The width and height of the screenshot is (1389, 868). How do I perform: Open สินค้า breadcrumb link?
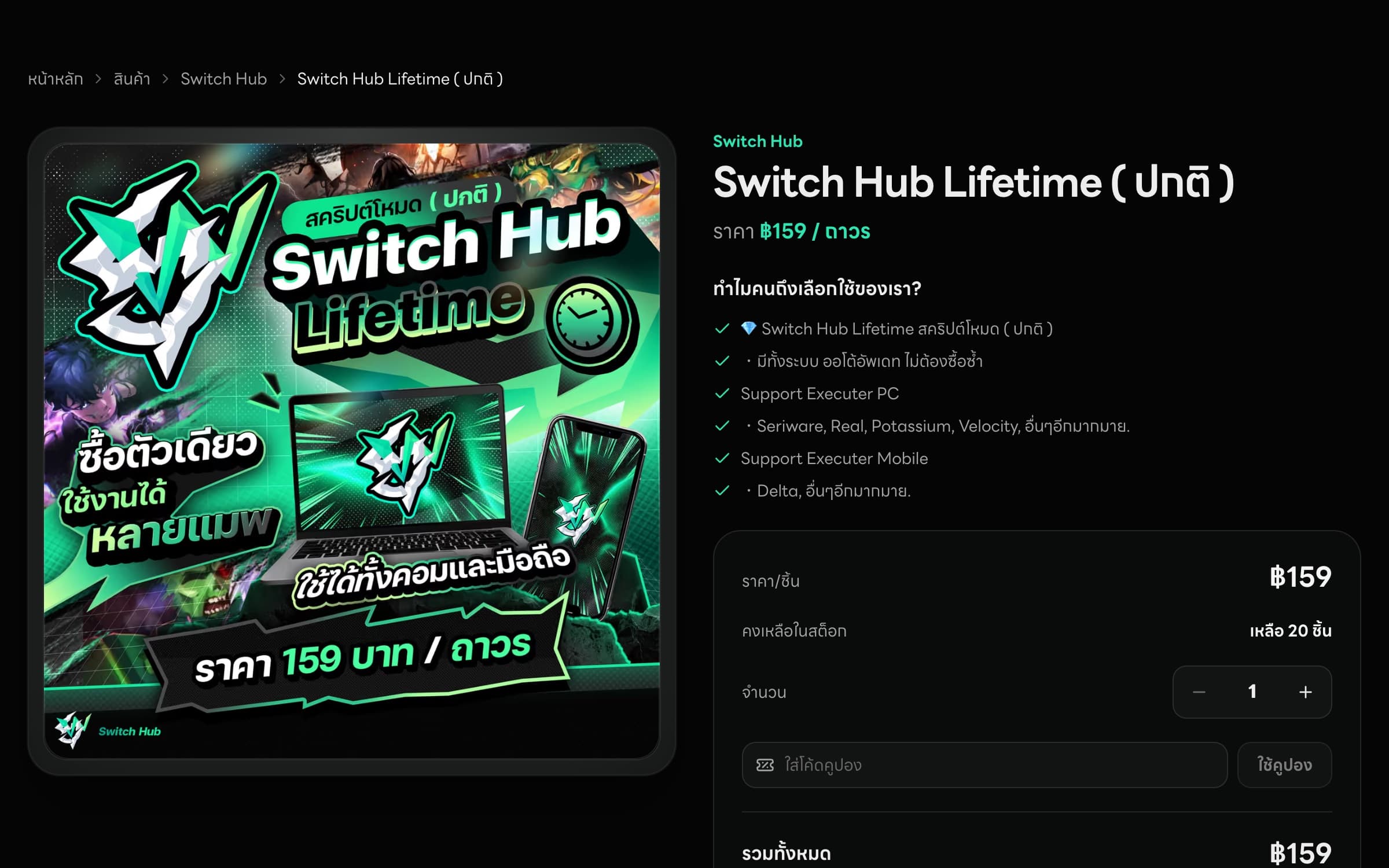click(132, 79)
